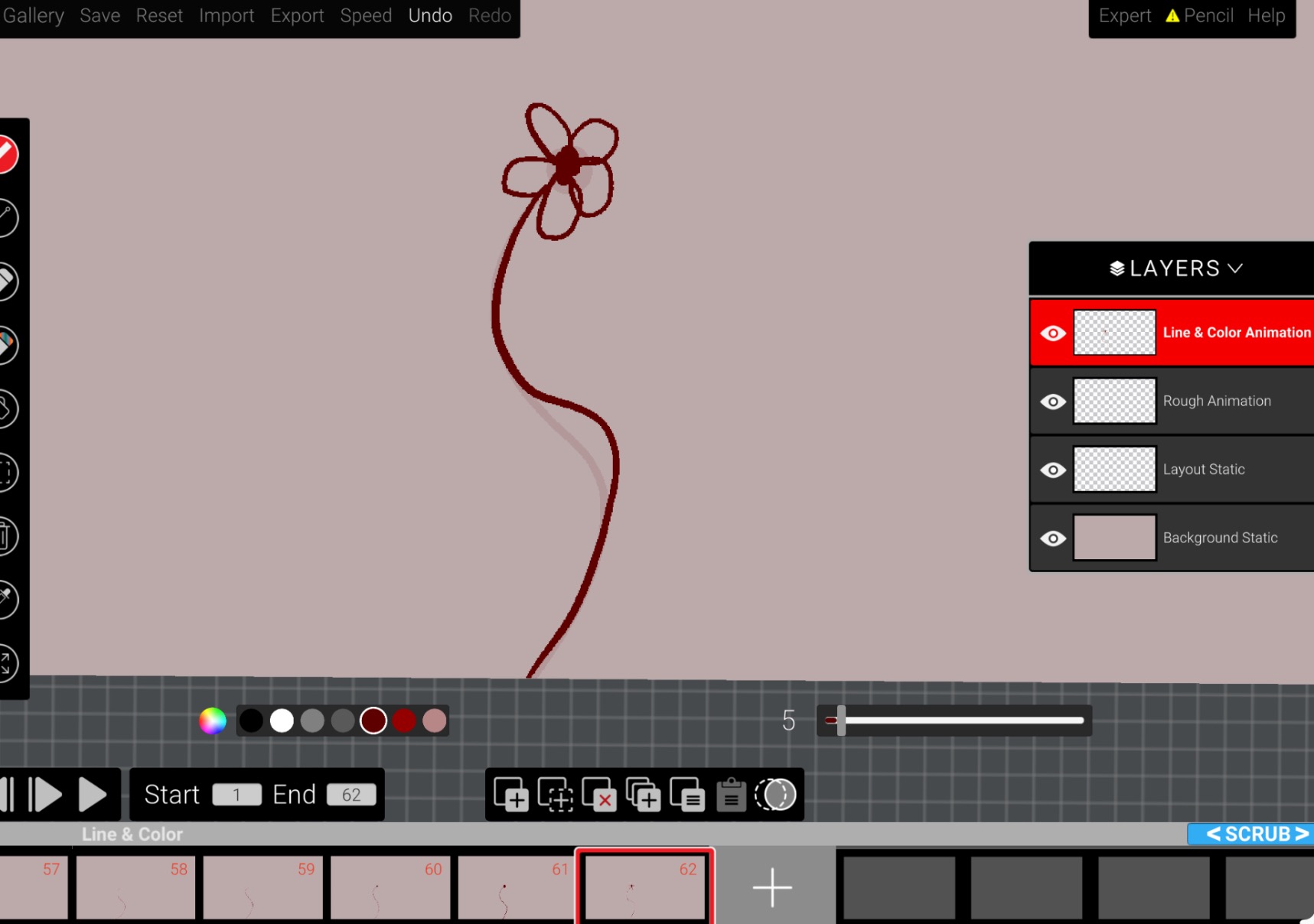
Task: Toggle the onion skin circle icon
Action: coord(775,795)
